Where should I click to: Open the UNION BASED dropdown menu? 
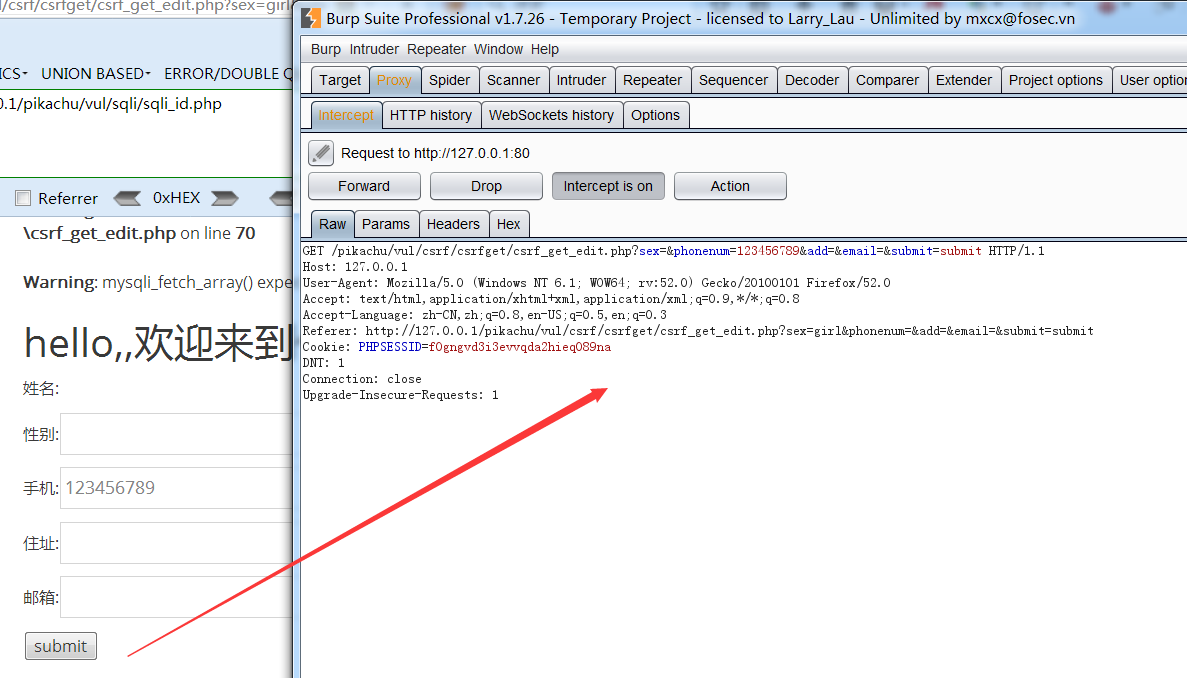coord(95,73)
